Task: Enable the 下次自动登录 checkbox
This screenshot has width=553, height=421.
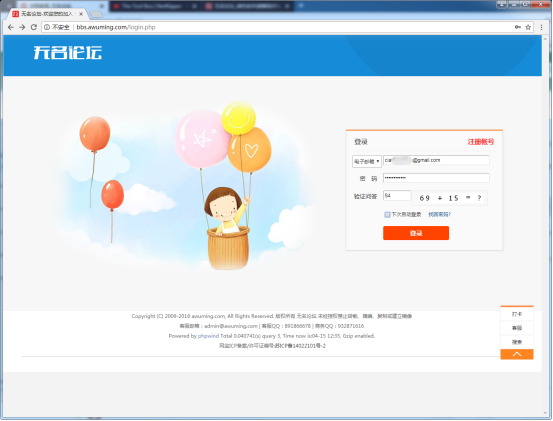Action: [387, 215]
